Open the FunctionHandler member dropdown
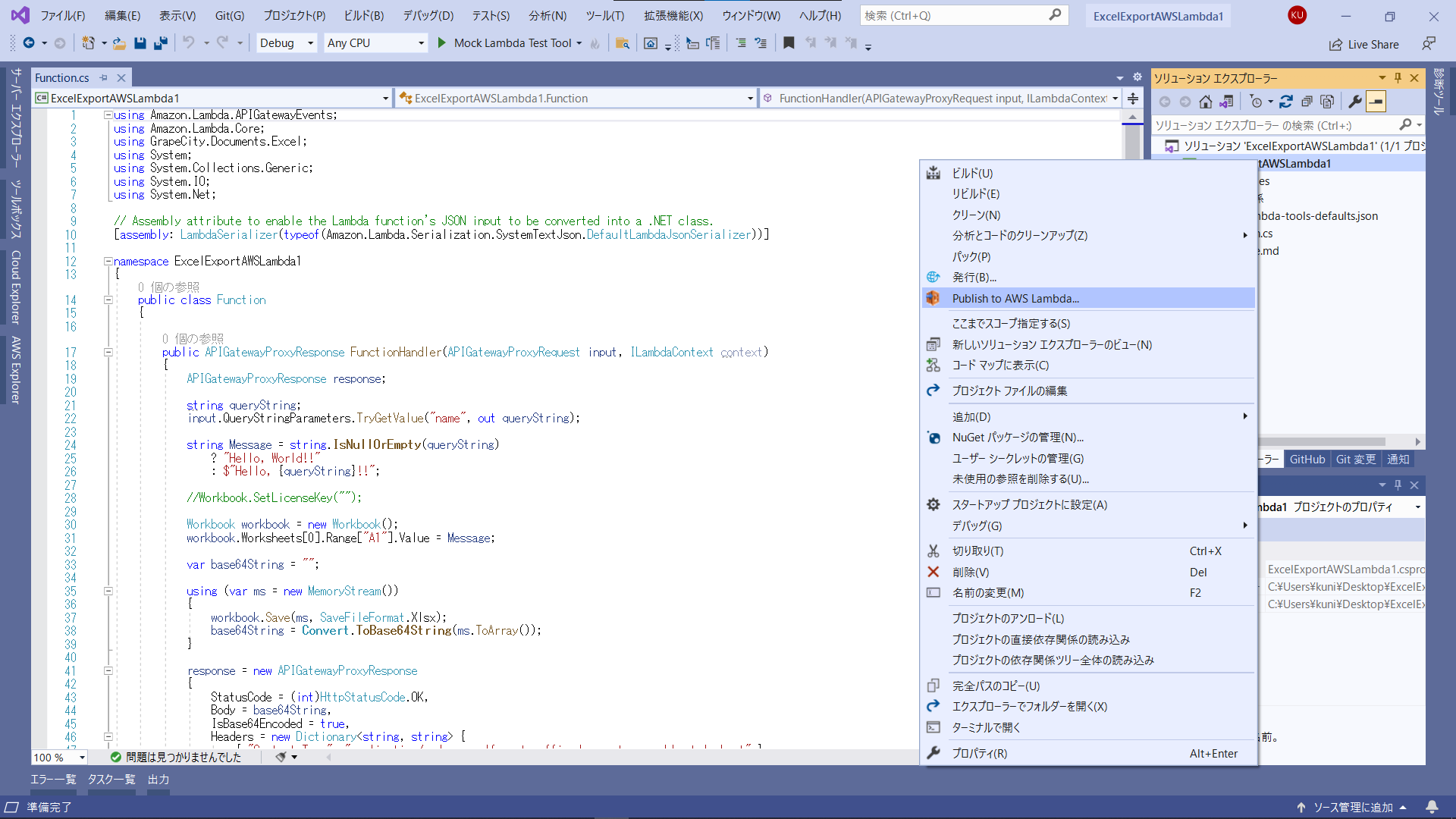The width and height of the screenshot is (1456, 819). pyautogui.click(x=941, y=99)
